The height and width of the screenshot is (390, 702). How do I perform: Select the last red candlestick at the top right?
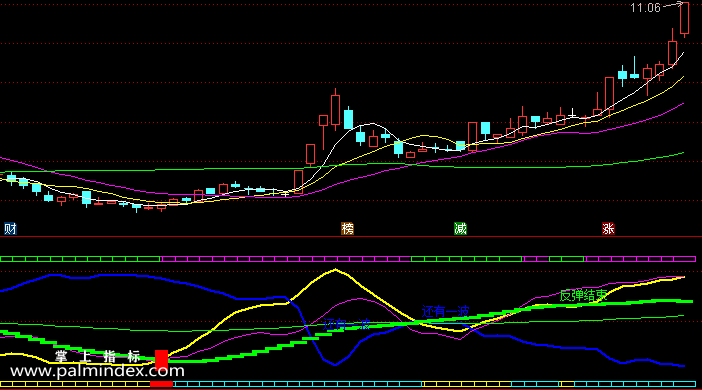coord(684,19)
